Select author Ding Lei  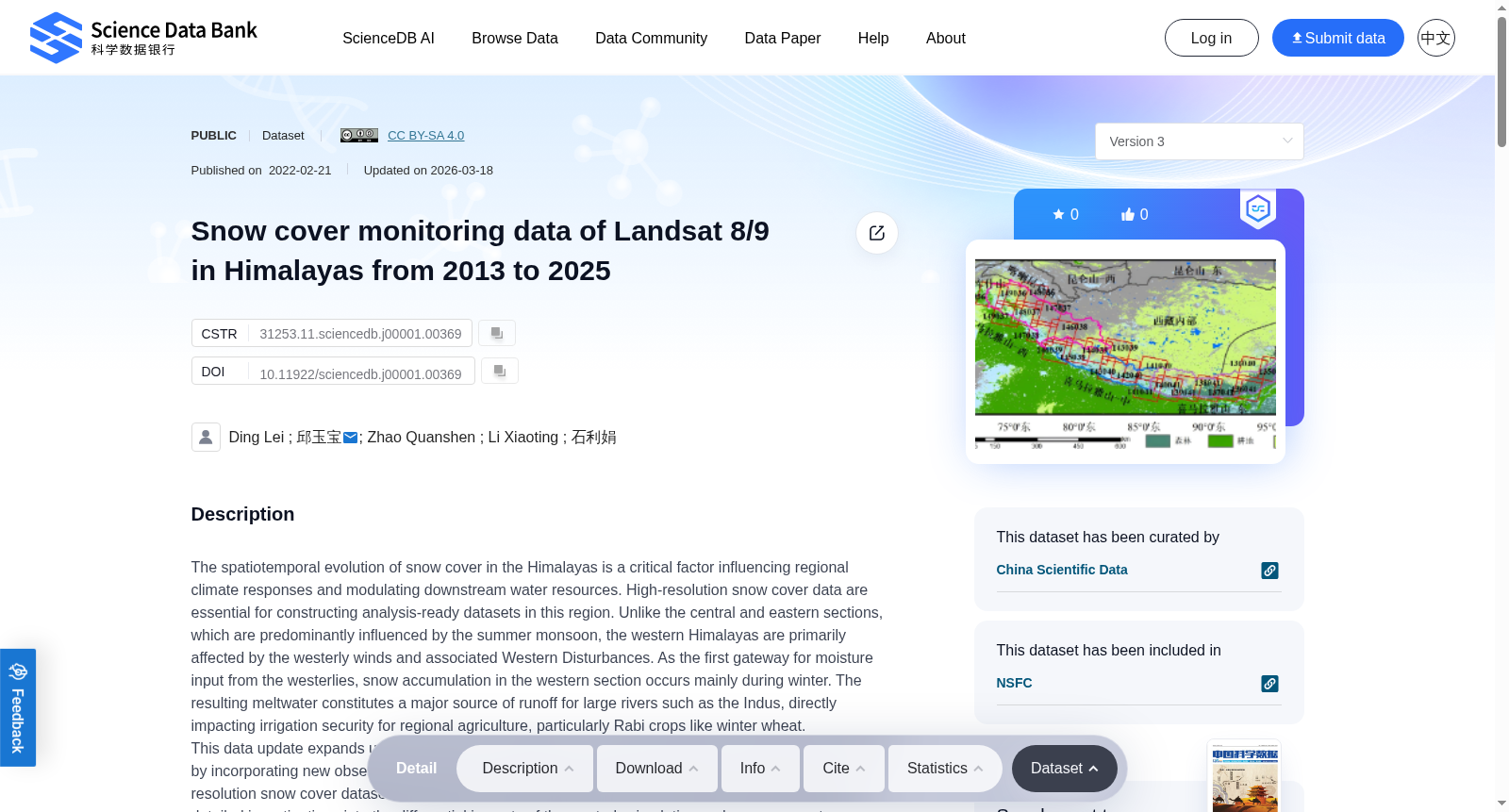coord(257,438)
